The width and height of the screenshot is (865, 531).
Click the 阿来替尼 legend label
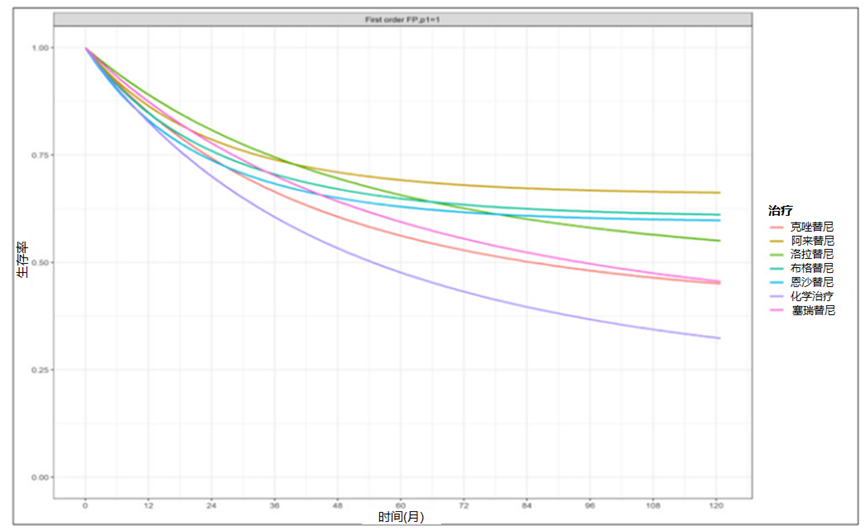(811, 241)
